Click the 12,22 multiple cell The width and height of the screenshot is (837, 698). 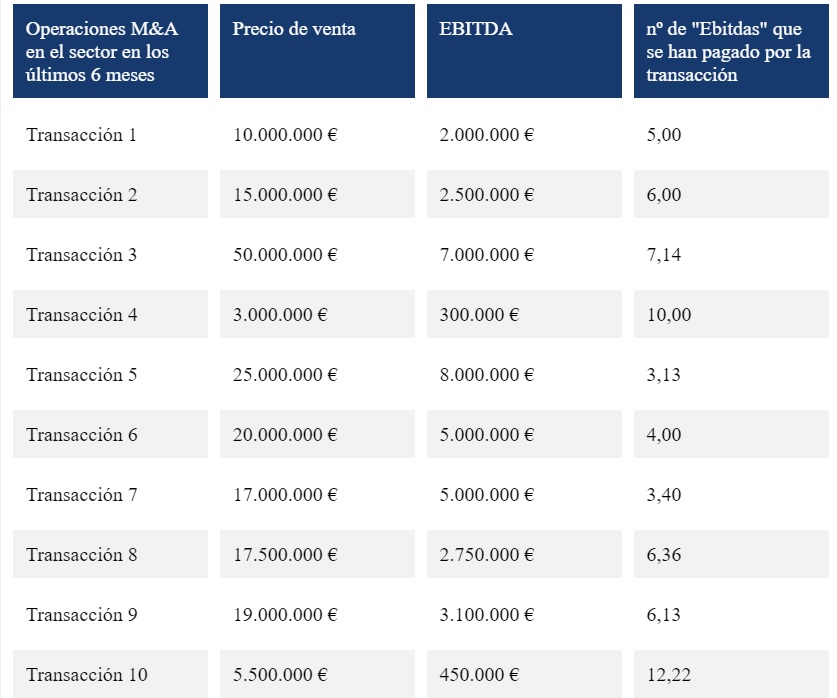click(731, 675)
